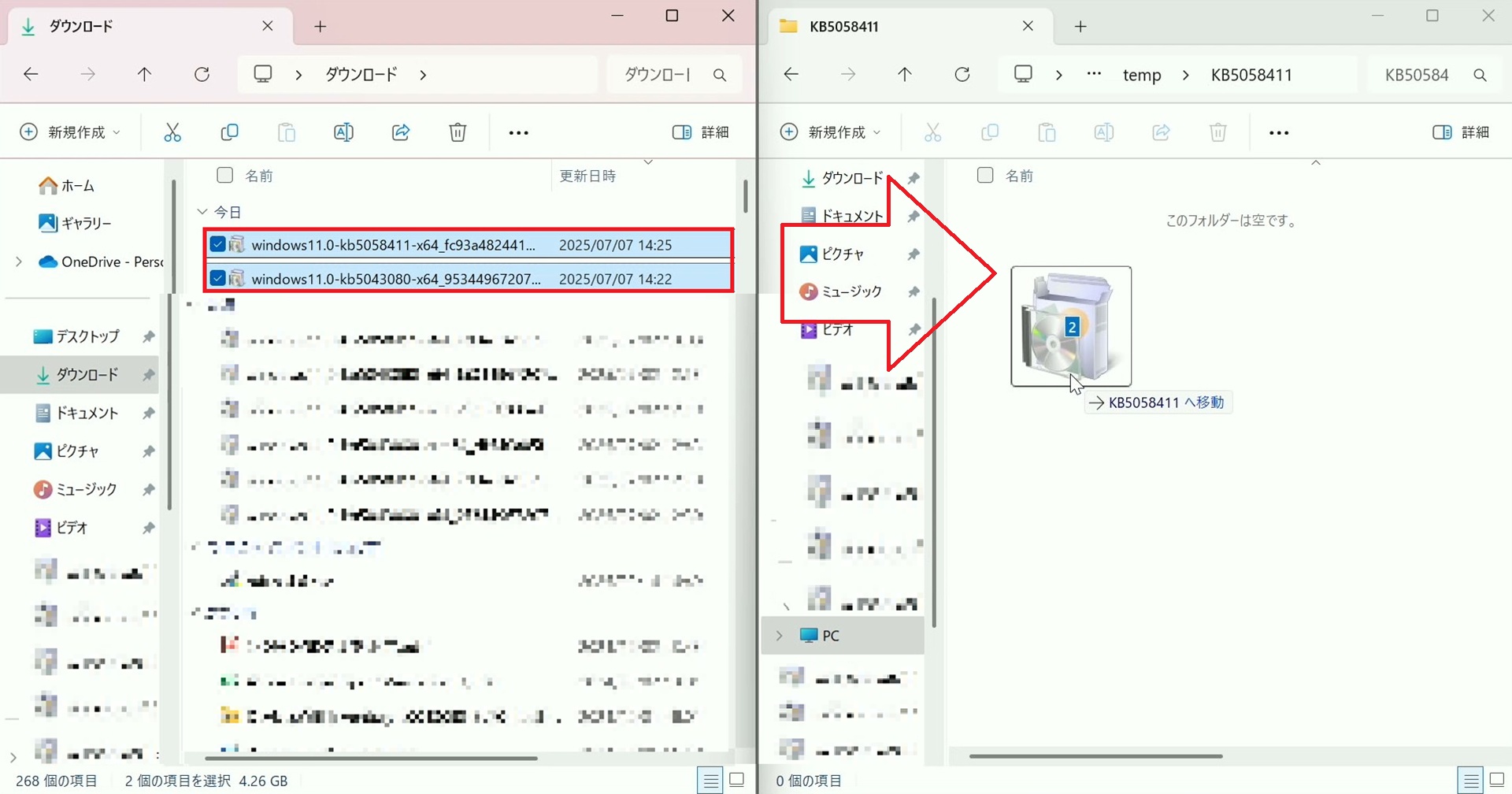Uncheck the kb5043080 file checkbox

point(218,278)
